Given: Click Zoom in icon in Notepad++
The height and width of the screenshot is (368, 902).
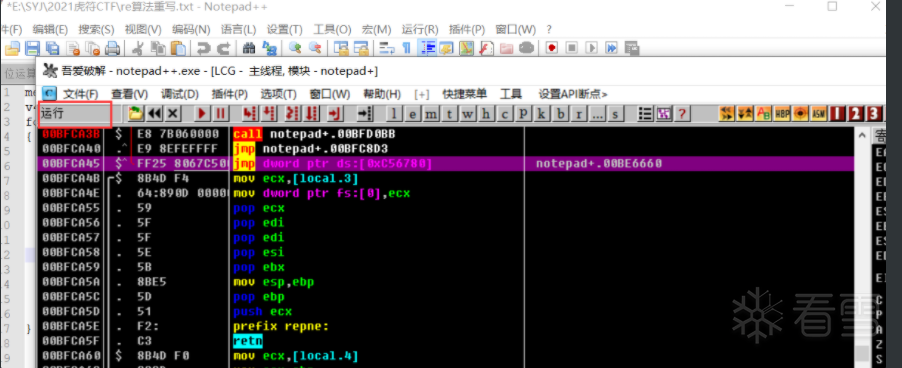Looking at the screenshot, I should 295,48.
